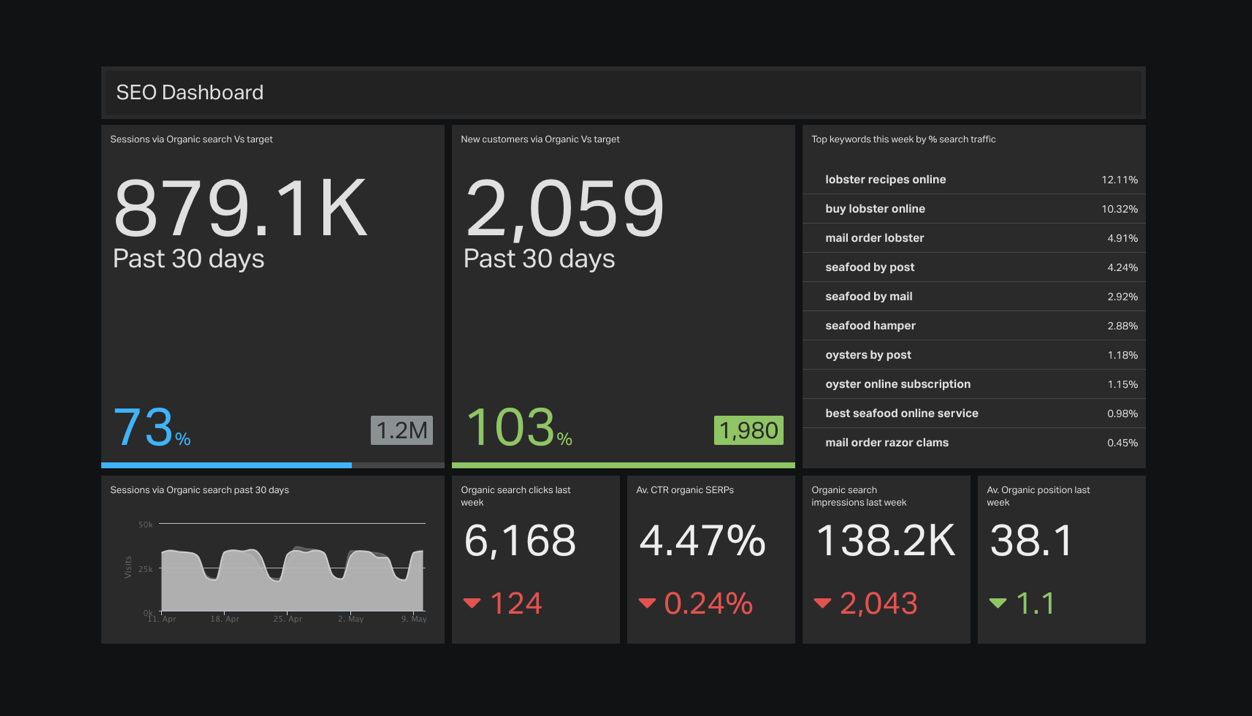
Task: Click the "mail order lobster" keyword
Action: click(874, 238)
